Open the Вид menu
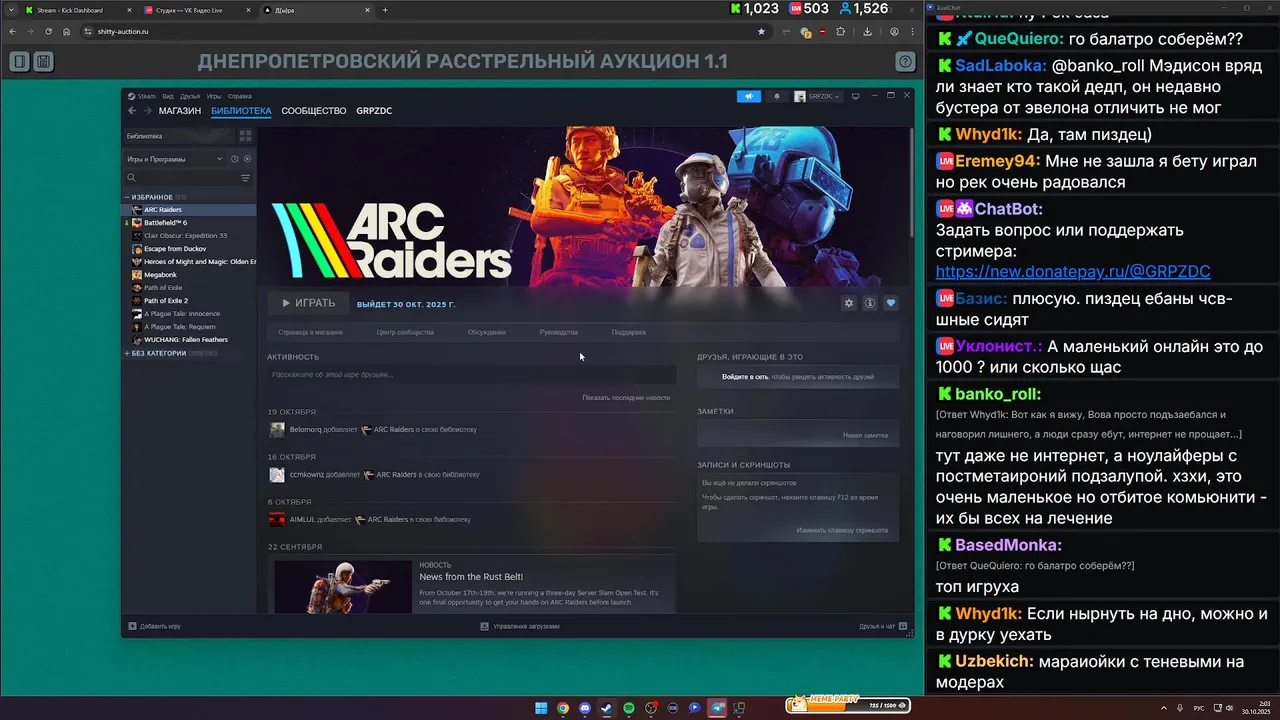The height and width of the screenshot is (720, 1280). pyautogui.click(x=168, y=96)
